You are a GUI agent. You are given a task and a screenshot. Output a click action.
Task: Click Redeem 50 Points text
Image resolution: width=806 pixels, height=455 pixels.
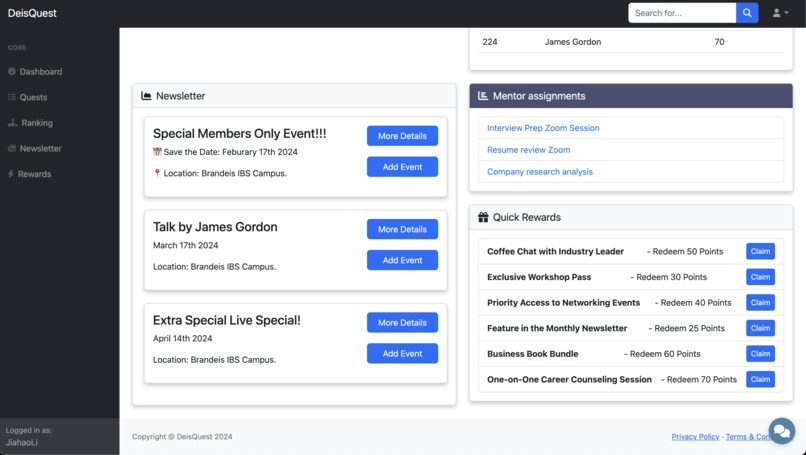[x=688, y=251]
